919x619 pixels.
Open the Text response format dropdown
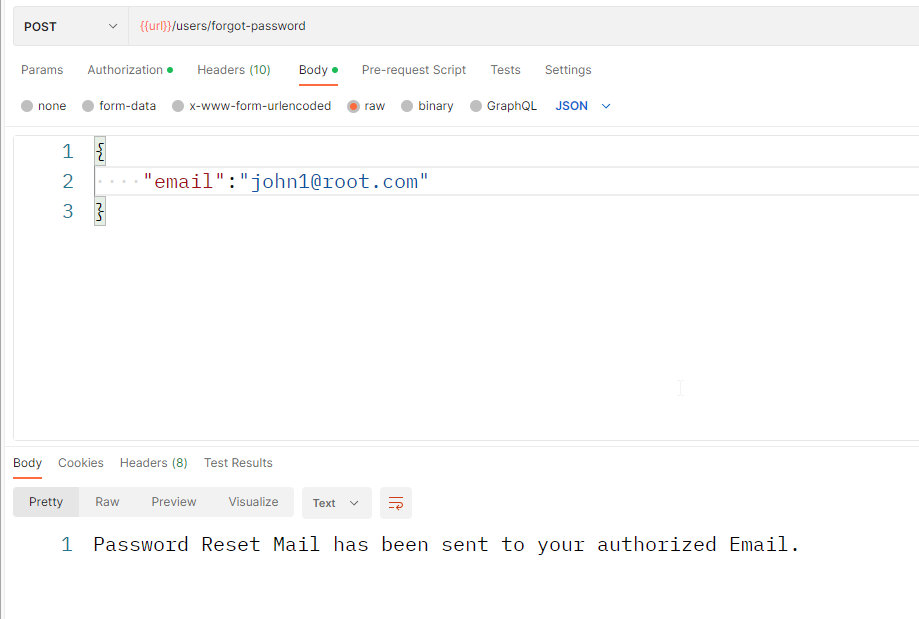coord(336,503)
